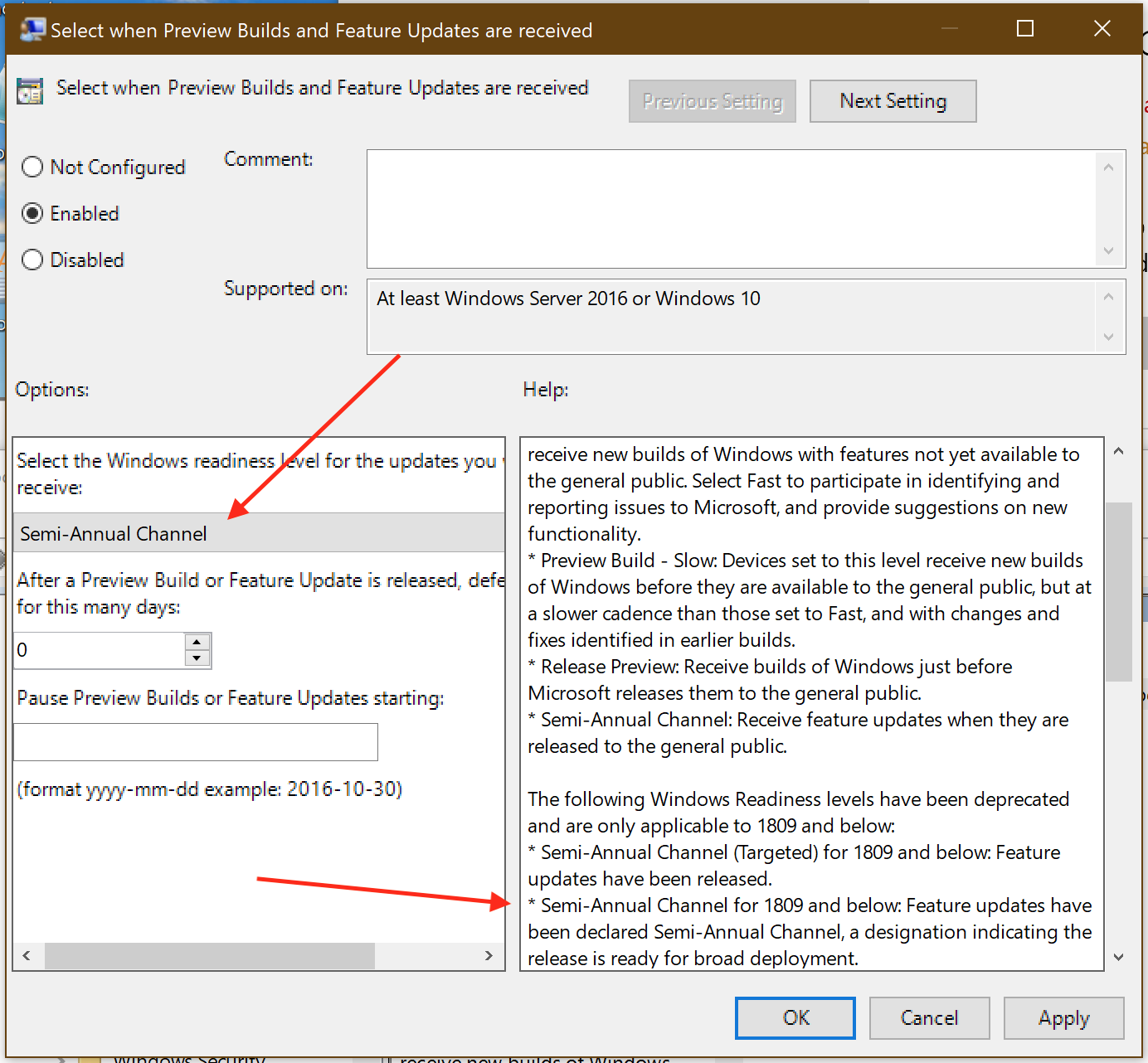Click the Options pane left scroll arrow
The image size is (1148, 1063).
[27, 956]
